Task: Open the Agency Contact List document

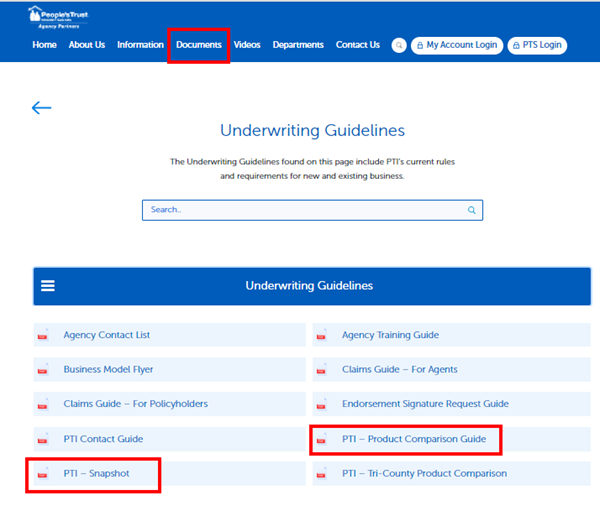Action: point(170,335)
